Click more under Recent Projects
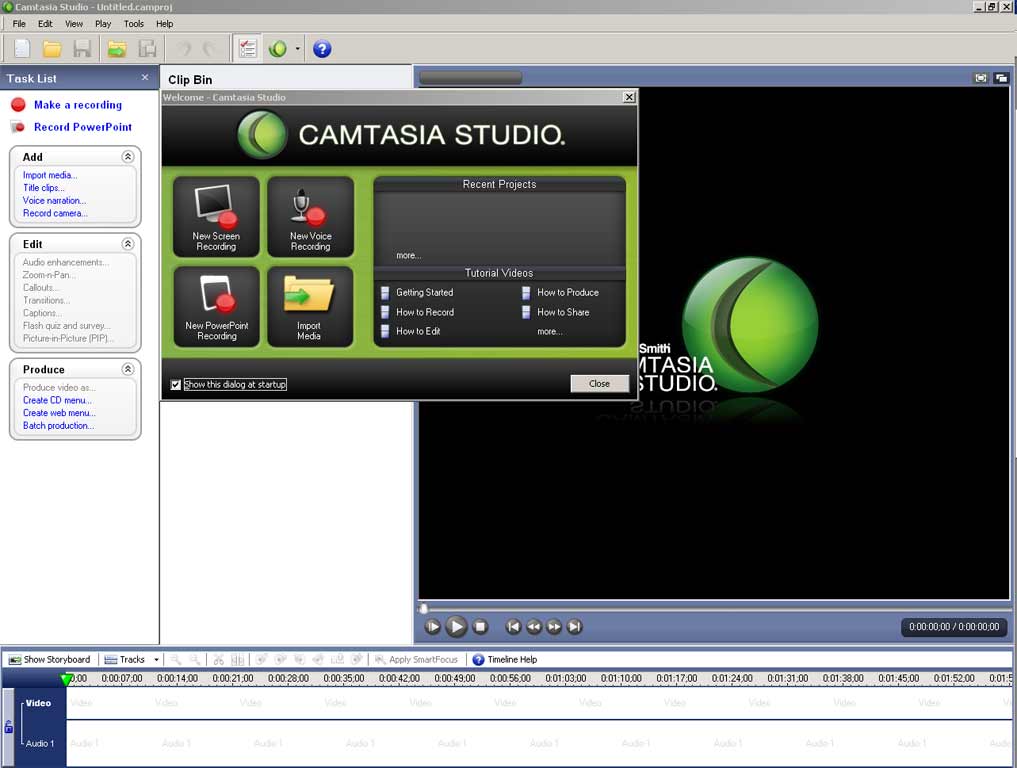1017x768 pixels. [409, 256]
